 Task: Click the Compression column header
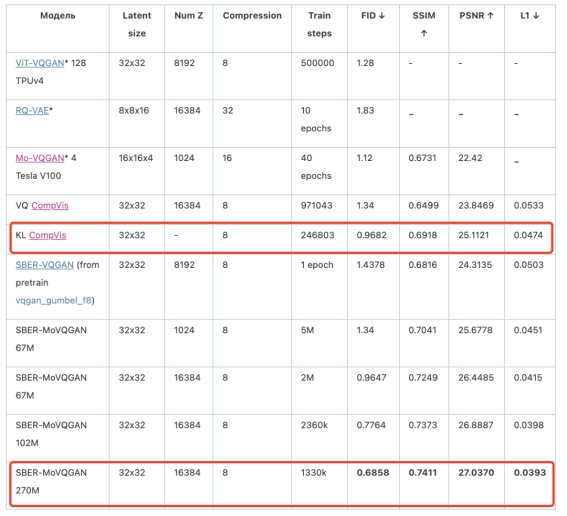(252, 16)
